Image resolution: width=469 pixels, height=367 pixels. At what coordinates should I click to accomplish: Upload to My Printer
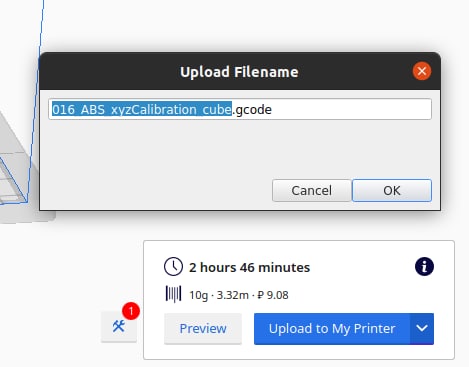coord(332,329)
